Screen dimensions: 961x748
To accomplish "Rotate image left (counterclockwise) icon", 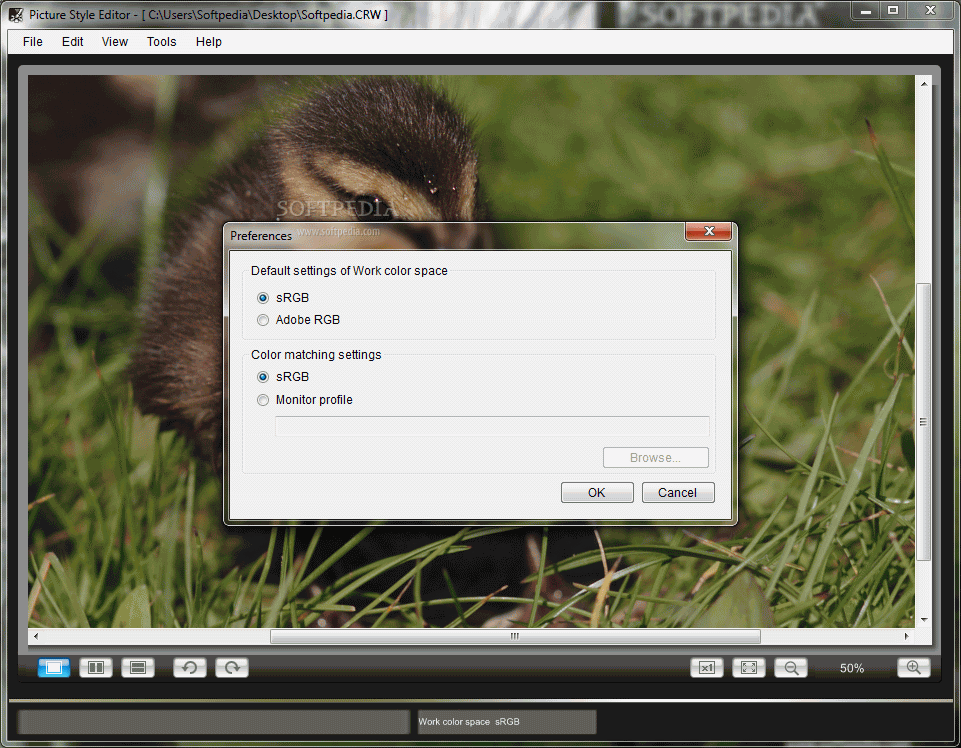I will (x=190, y=667).
